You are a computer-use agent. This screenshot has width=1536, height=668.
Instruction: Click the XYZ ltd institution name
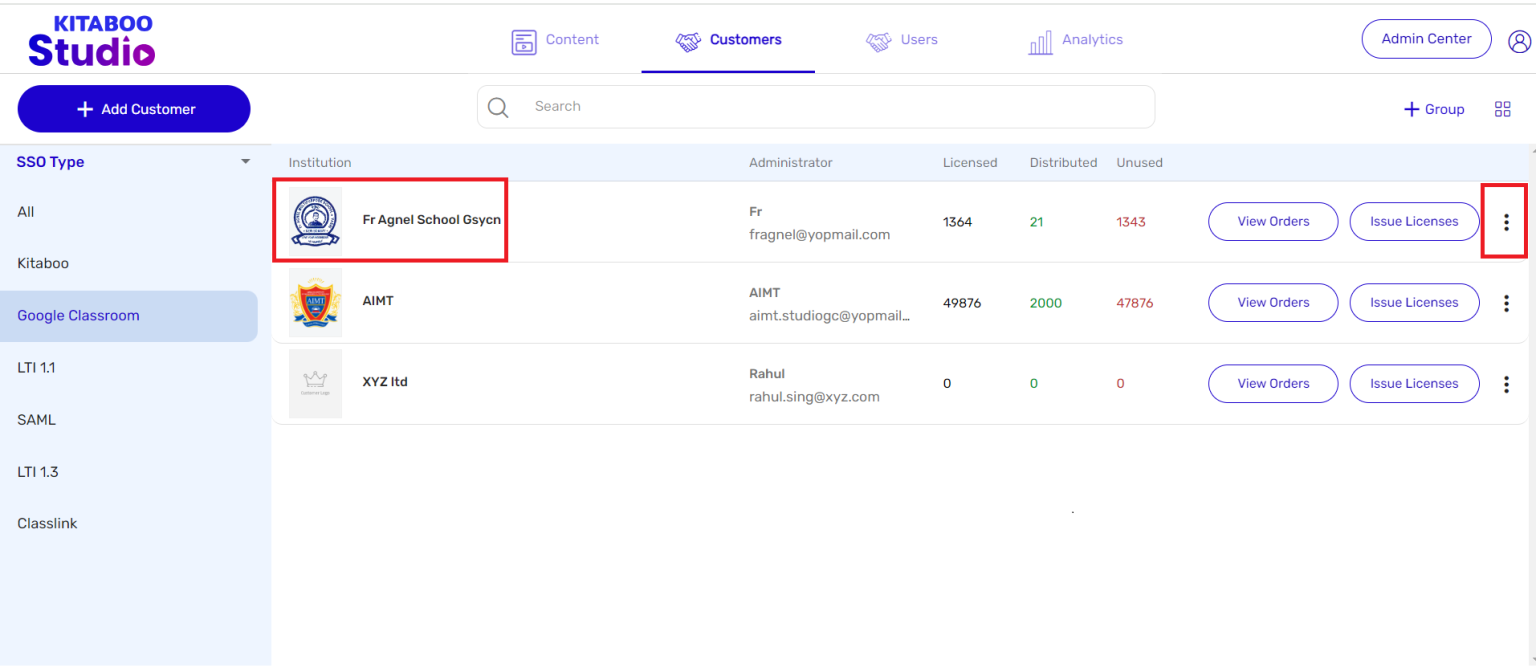385,382
